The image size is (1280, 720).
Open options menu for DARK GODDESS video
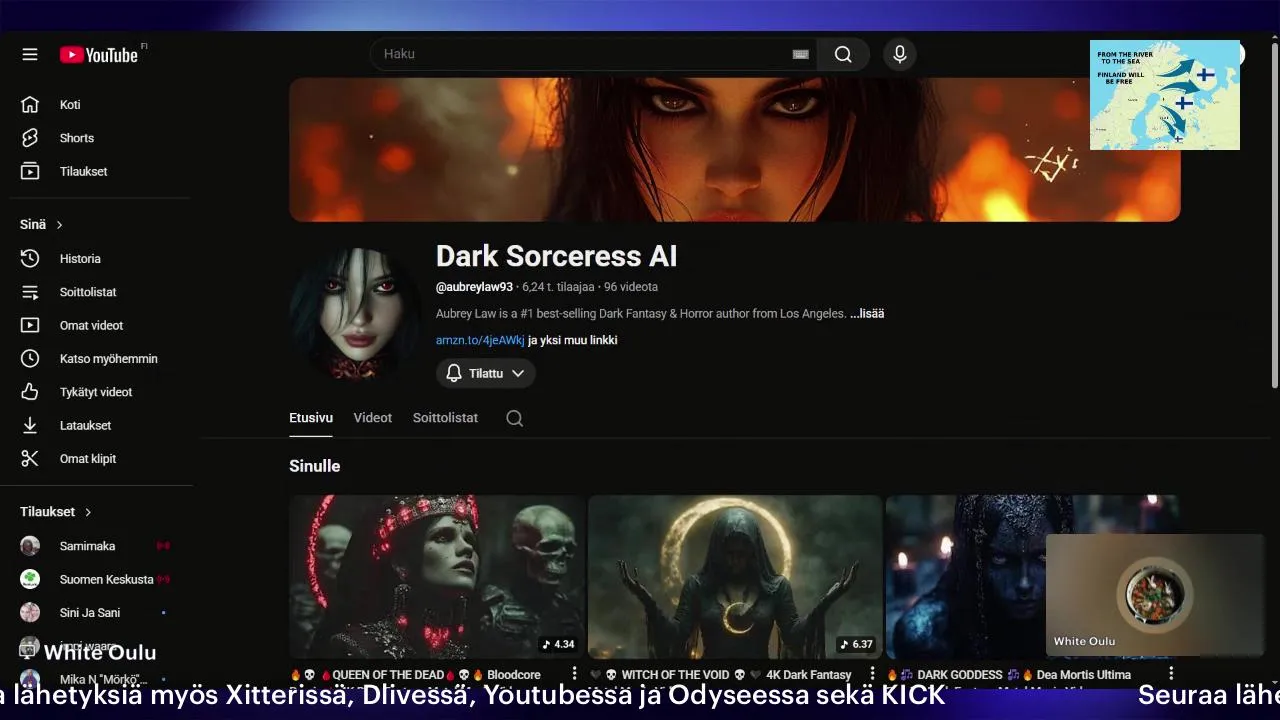point(1171,674)
